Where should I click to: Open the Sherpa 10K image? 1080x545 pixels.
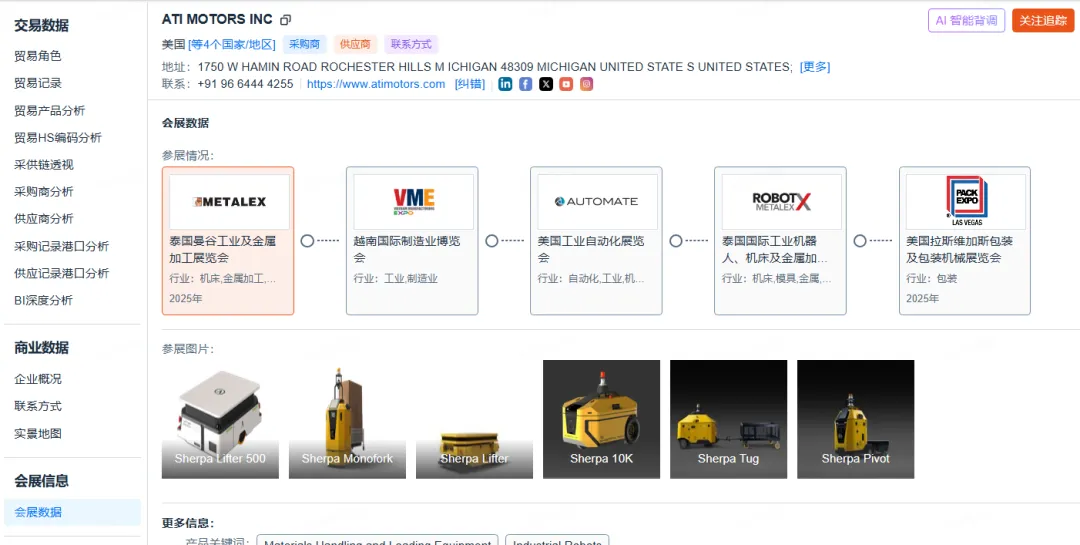(601, 419)
